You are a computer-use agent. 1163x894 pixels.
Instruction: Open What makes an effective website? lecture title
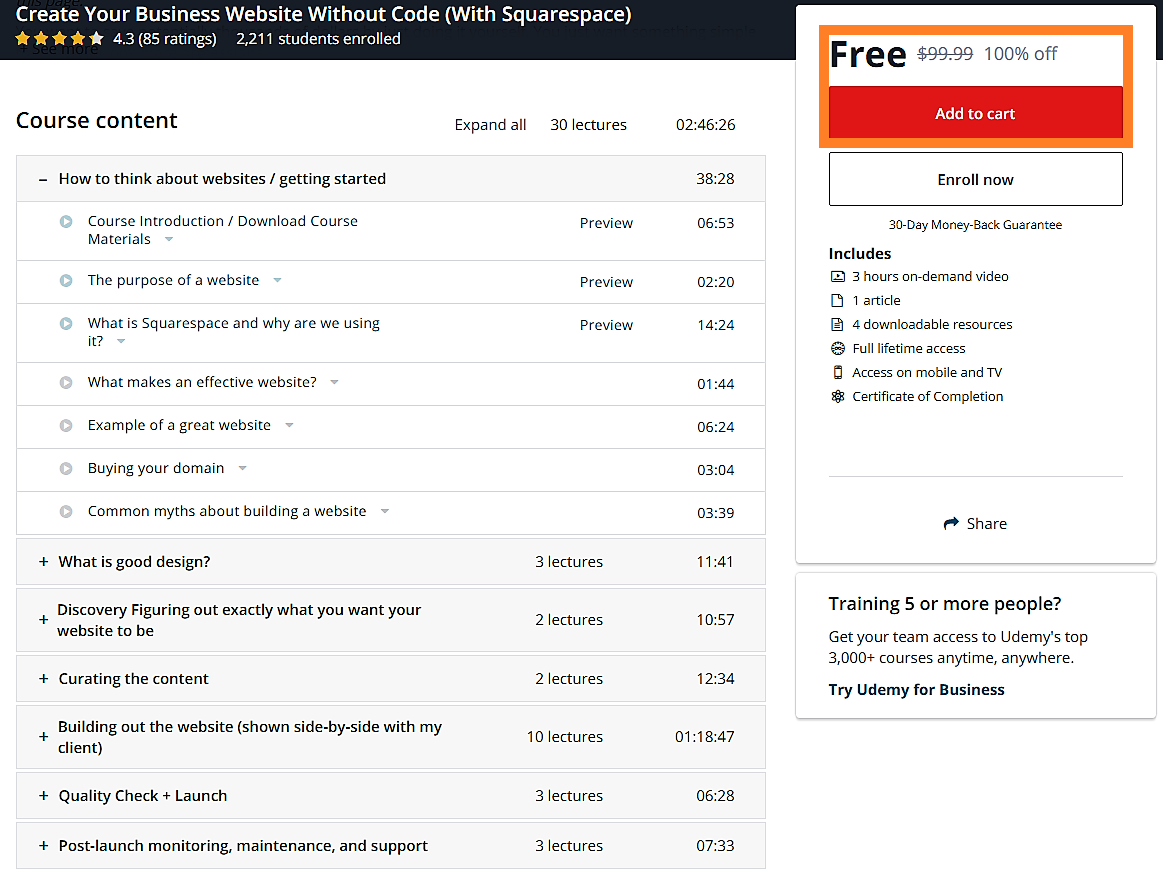[202, 383]
